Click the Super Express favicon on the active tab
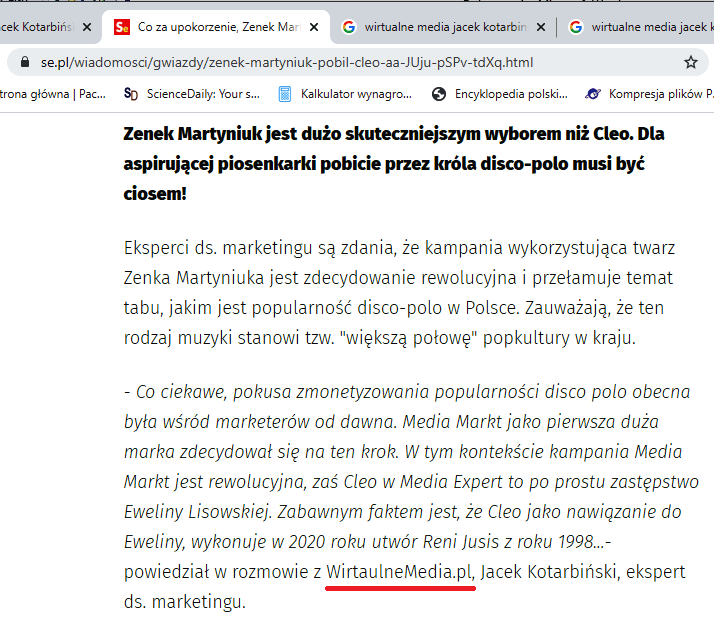The width and height of the screenshot is (714, 637). (x=122, y=27)
